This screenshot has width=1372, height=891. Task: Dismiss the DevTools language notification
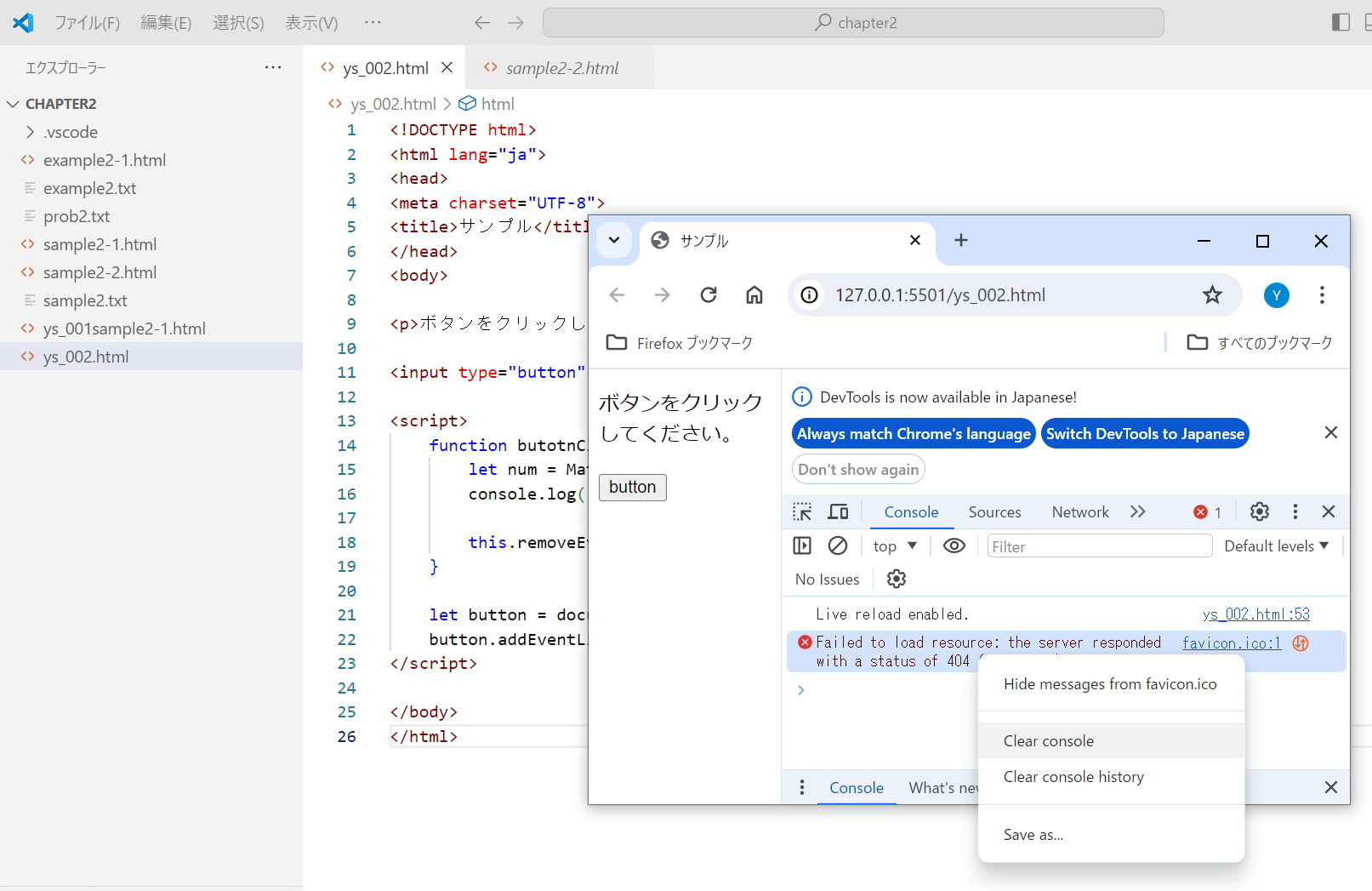pos(1331,433)
